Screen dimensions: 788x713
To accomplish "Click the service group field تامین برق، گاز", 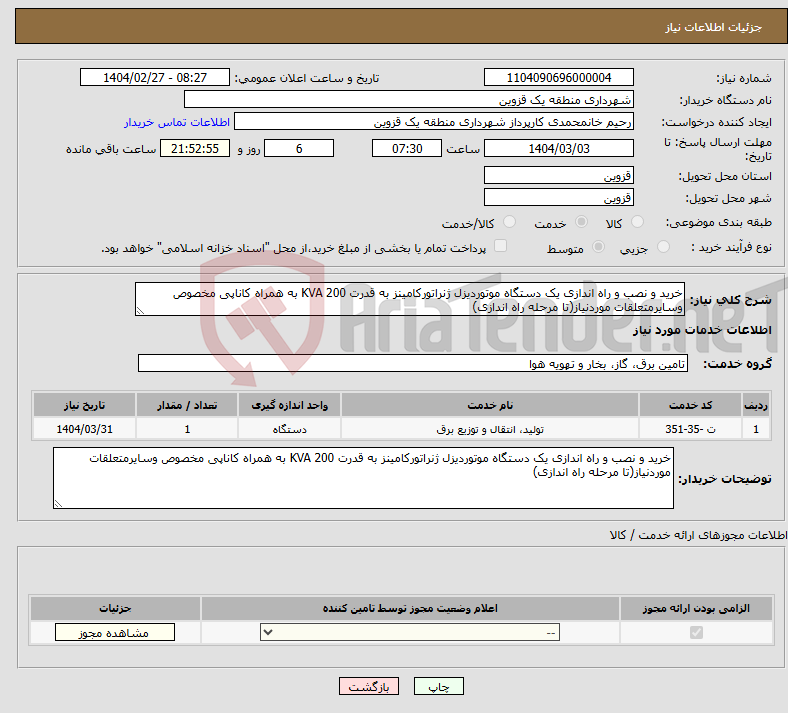I will tap(413, 363).
